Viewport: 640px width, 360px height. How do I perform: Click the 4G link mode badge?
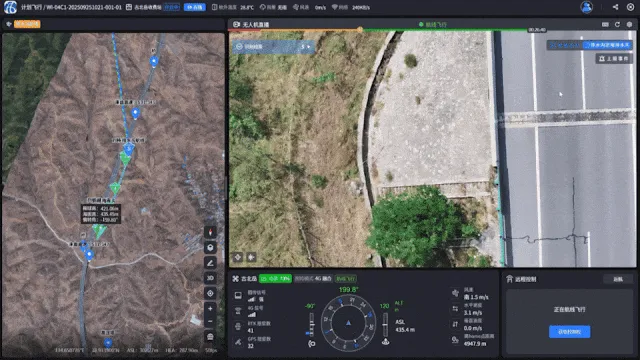tap(313, 279)
